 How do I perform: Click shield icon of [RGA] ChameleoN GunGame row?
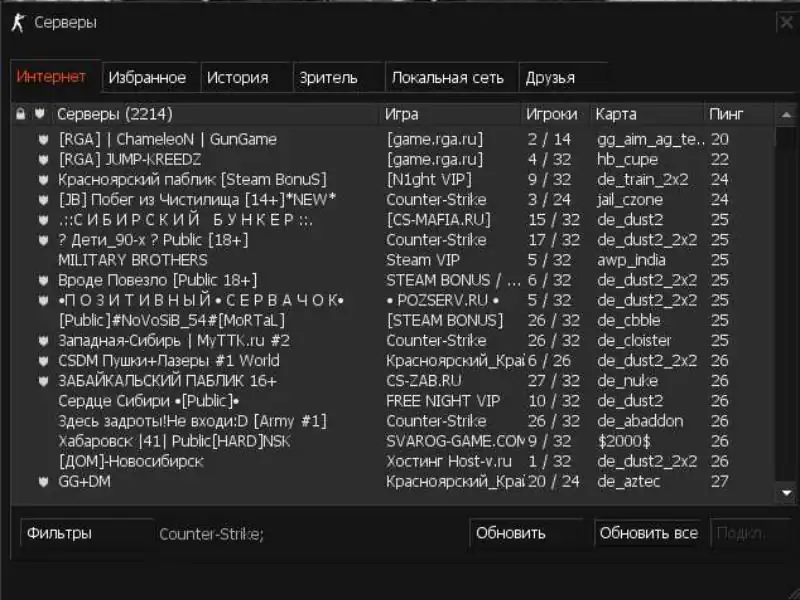coord(43,139)
